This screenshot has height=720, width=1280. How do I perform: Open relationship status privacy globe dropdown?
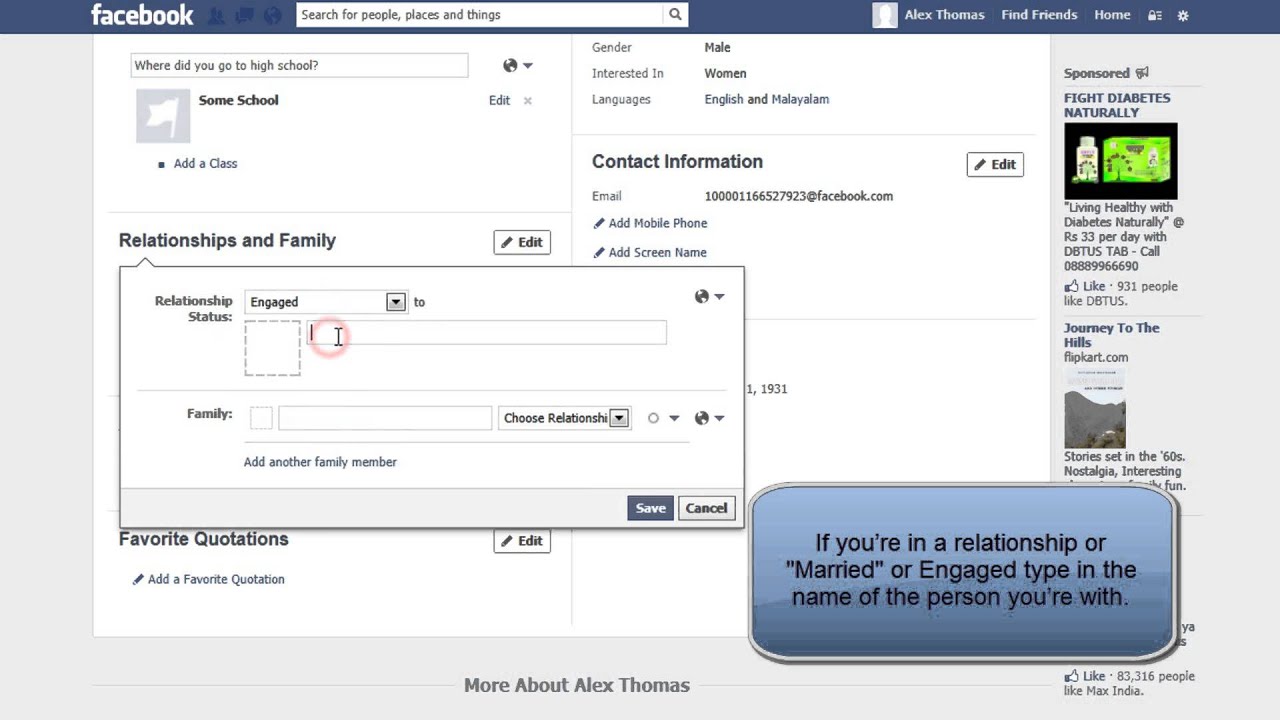pos(709,296)
